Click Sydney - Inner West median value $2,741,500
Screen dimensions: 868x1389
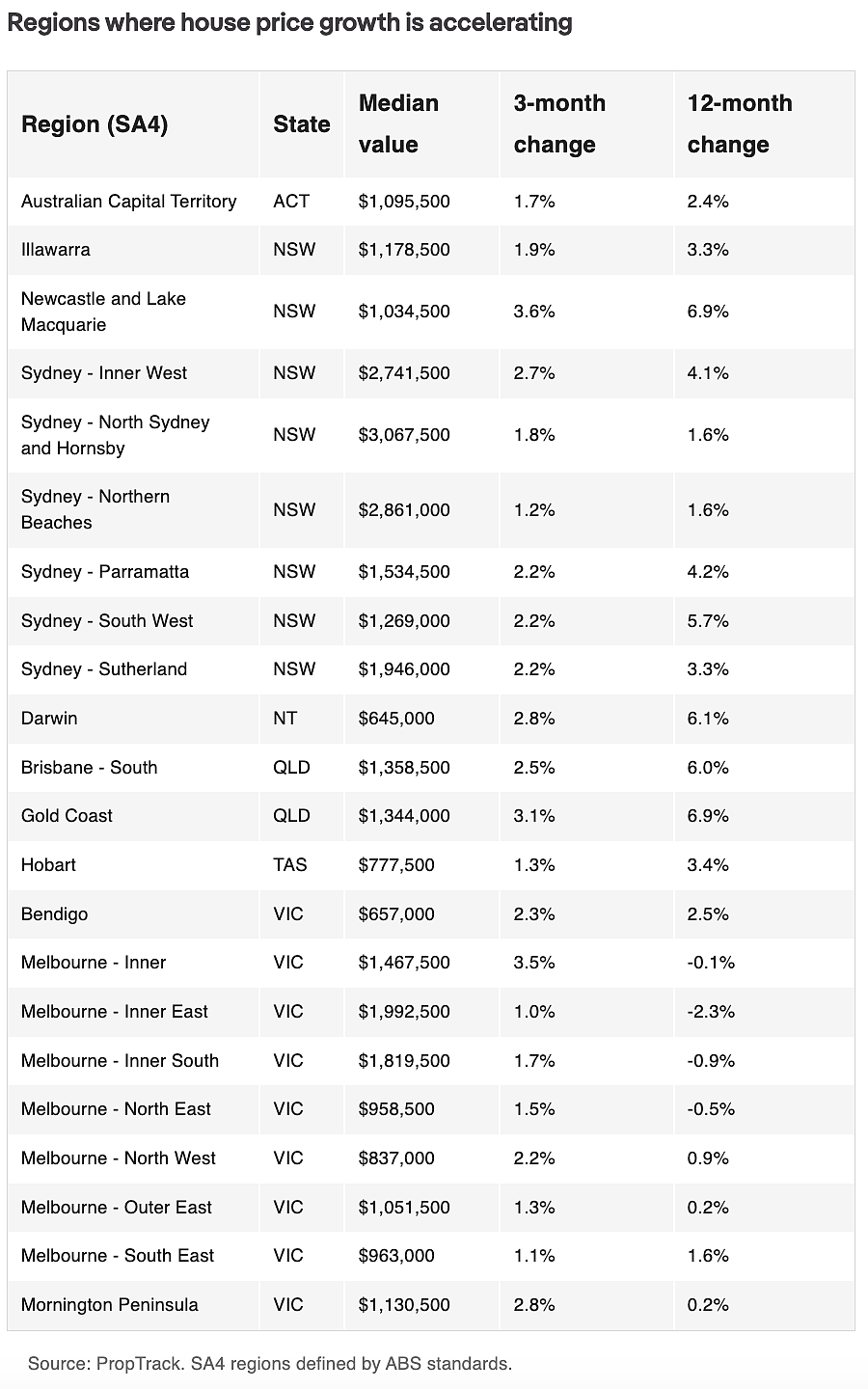(x=404, y=373)
